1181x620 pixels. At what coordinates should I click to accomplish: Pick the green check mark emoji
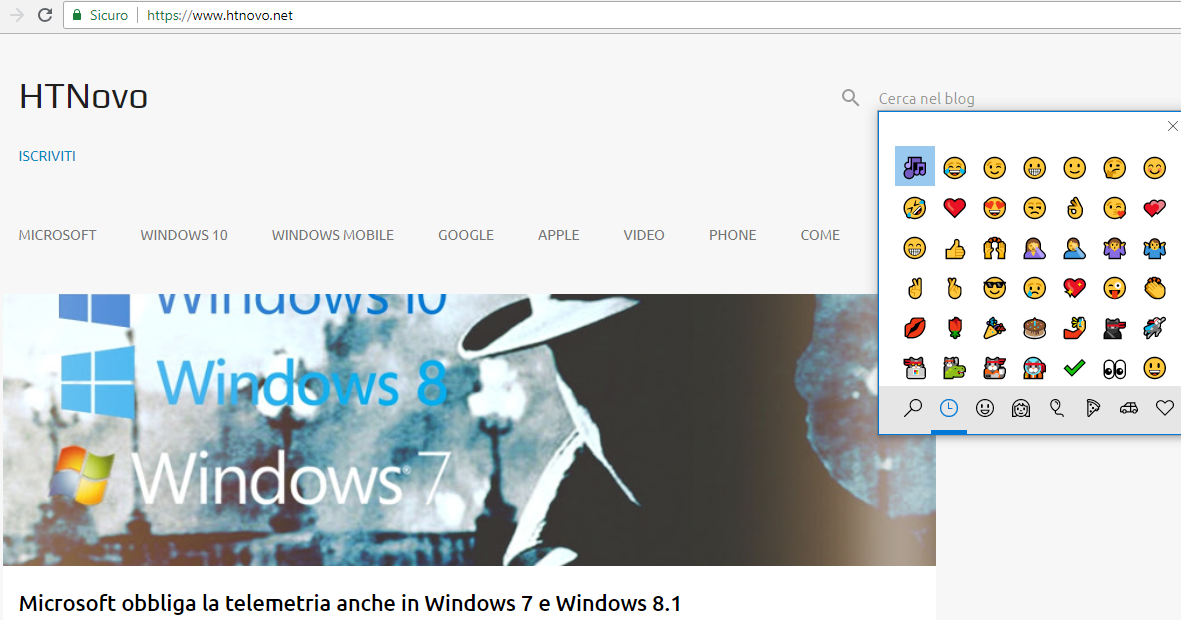point(1074,368)
